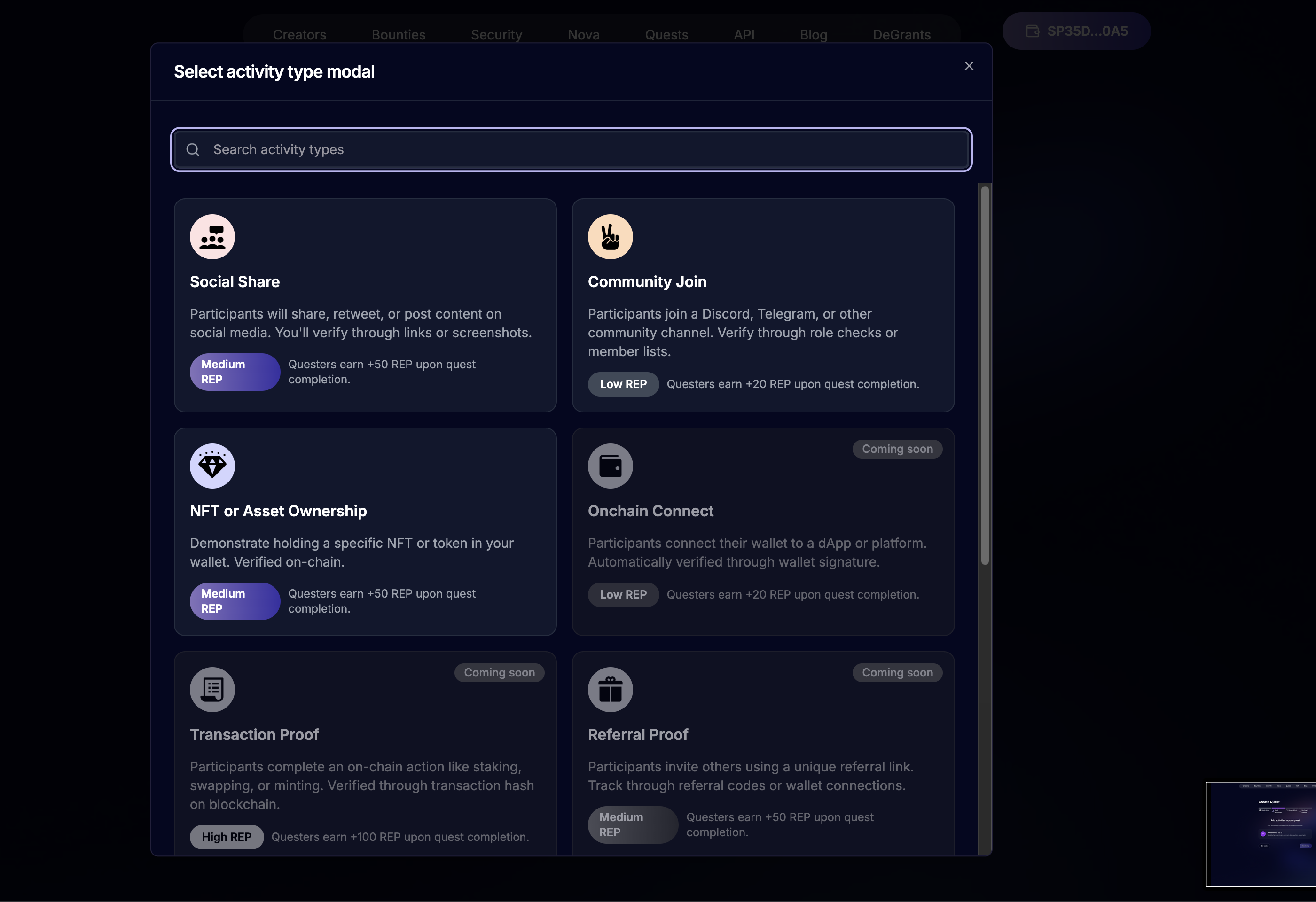
Task: Click the Onchain Connect wallet icon
Action: coord(610,467)
